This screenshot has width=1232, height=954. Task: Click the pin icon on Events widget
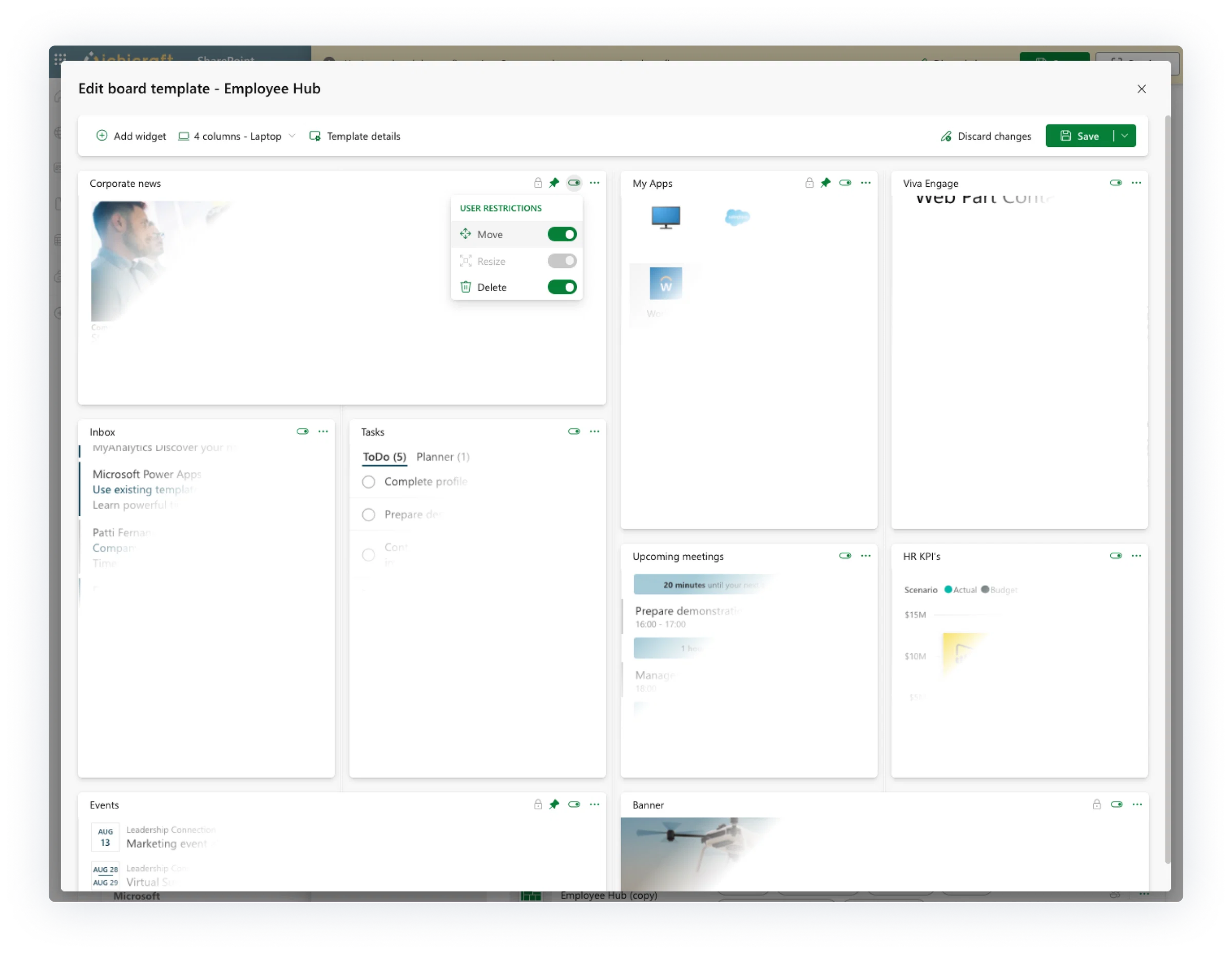[x=554, y=804]
